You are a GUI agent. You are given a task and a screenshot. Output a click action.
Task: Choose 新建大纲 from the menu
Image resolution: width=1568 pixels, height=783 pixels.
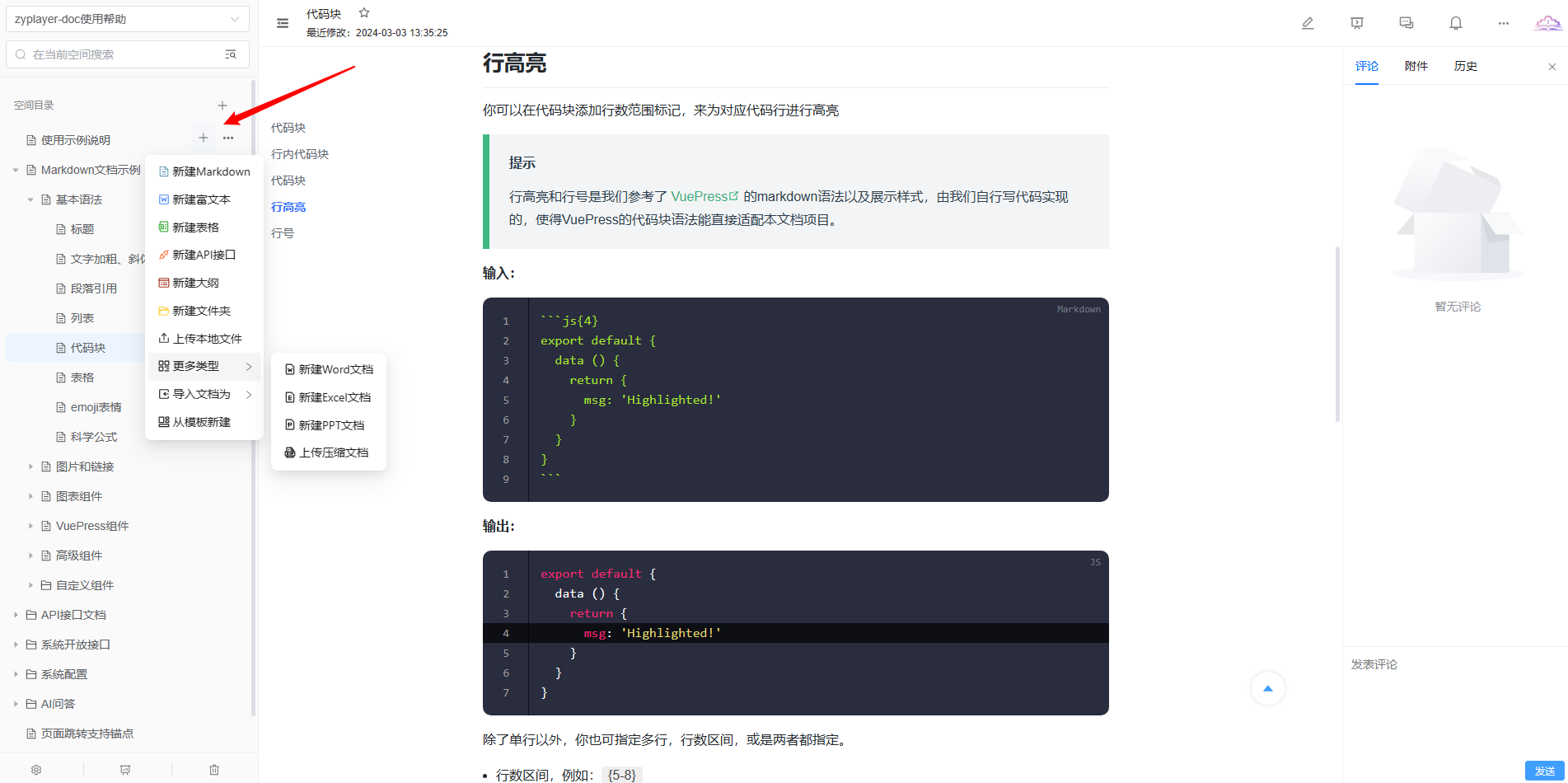click(x=204, y=283)
